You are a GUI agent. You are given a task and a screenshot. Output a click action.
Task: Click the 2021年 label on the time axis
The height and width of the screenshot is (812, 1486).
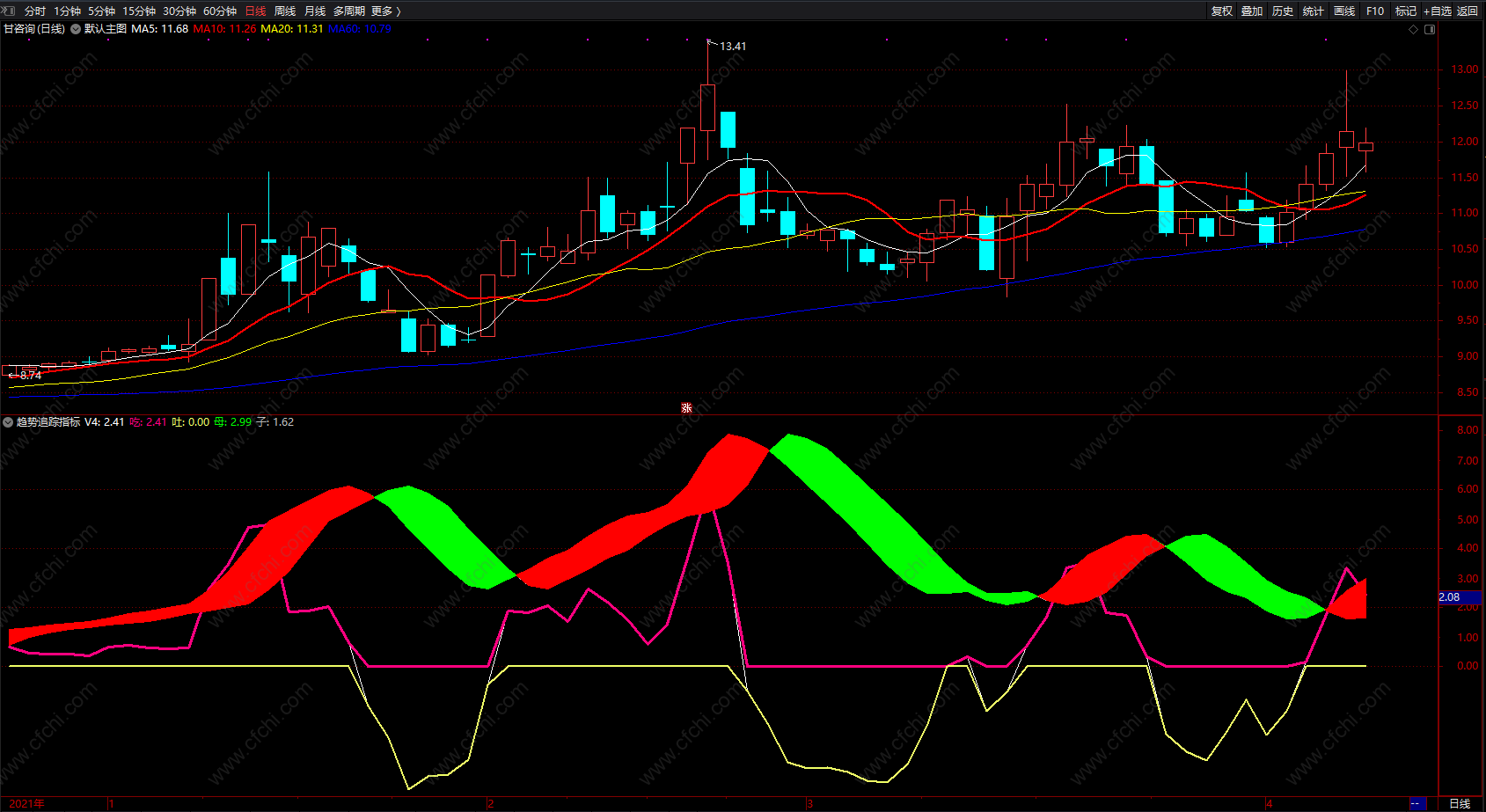click(27, 804)
